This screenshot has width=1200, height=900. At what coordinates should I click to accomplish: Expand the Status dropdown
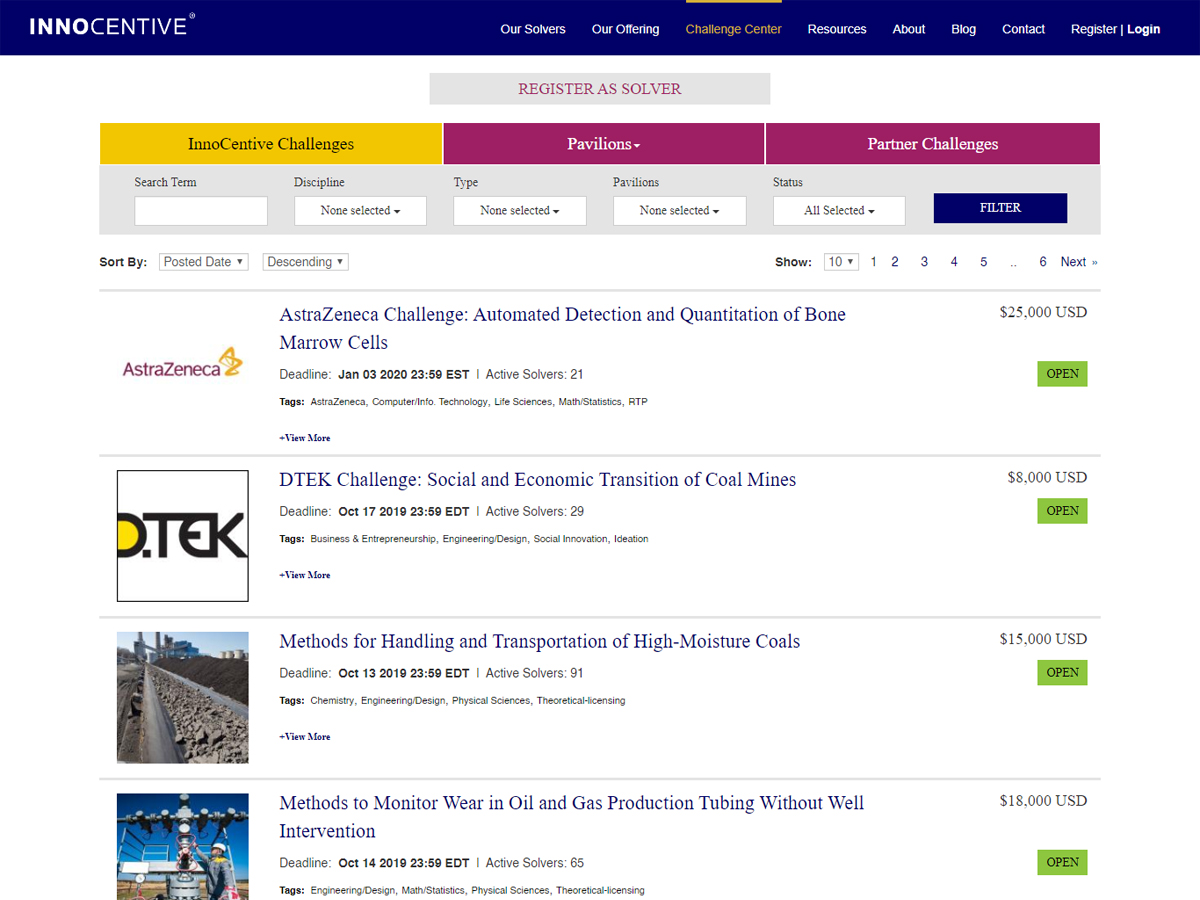[839, 211]
